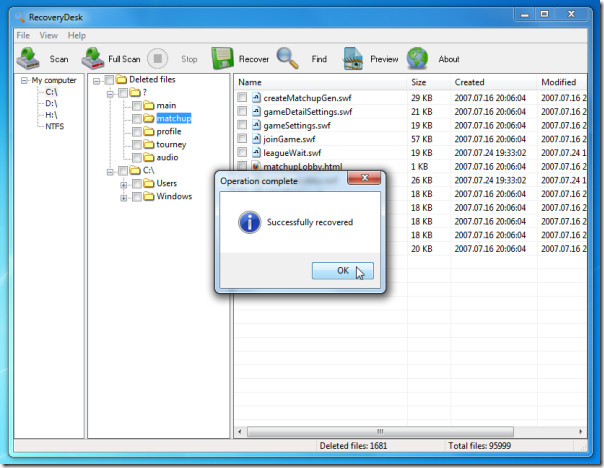
Task: Sort by the Size column header
Action: (429, 82)
